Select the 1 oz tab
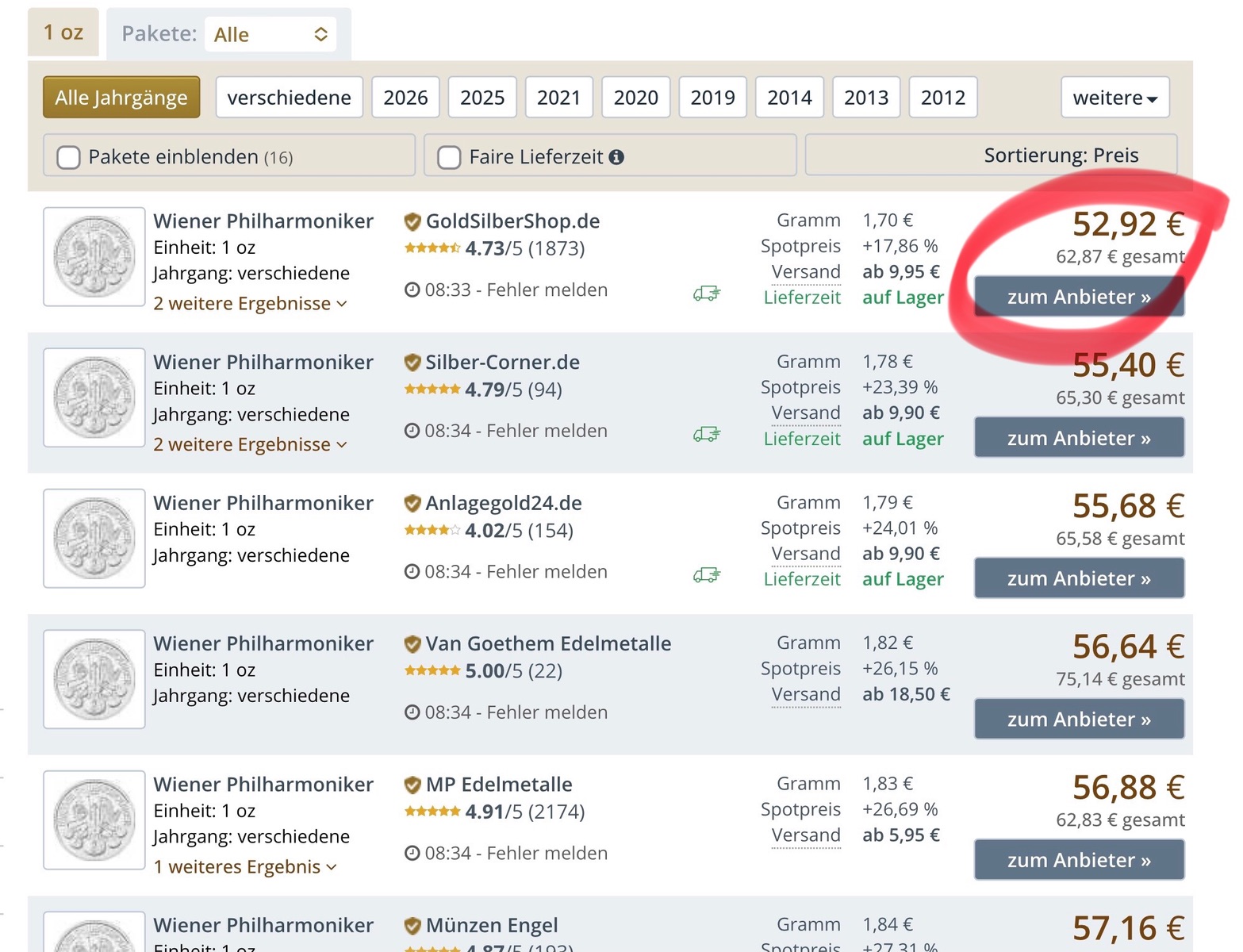1243x952 pixels. tap(63, 33)
